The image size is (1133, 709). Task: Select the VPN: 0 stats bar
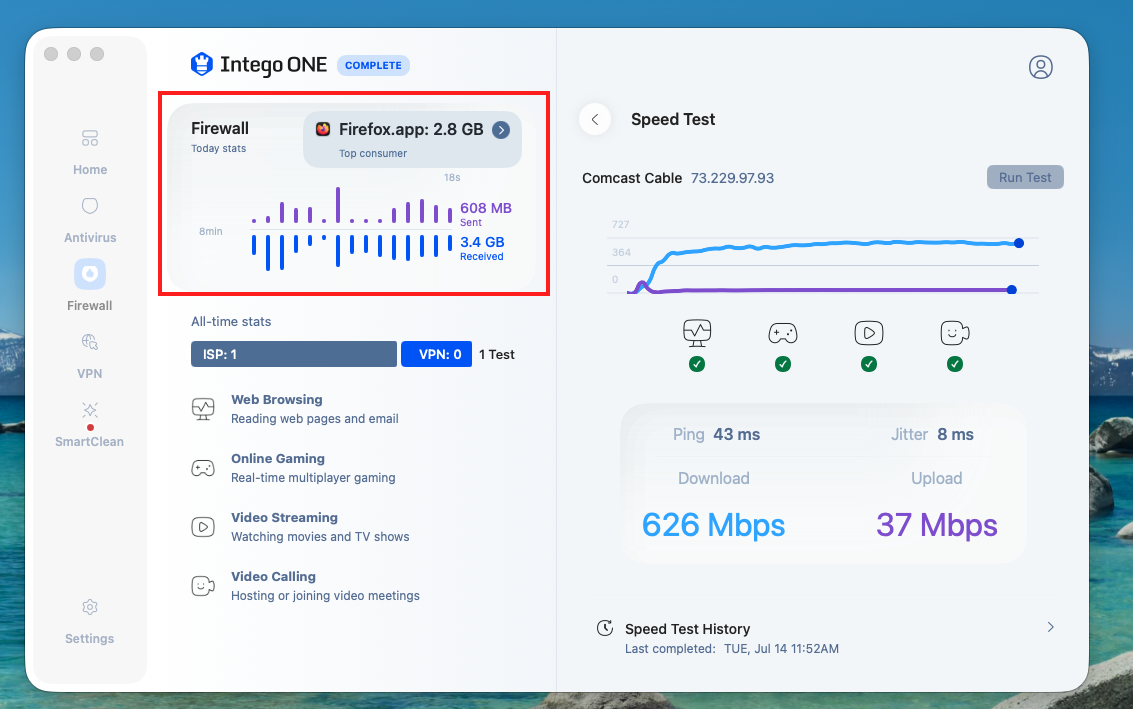[436, 354]
